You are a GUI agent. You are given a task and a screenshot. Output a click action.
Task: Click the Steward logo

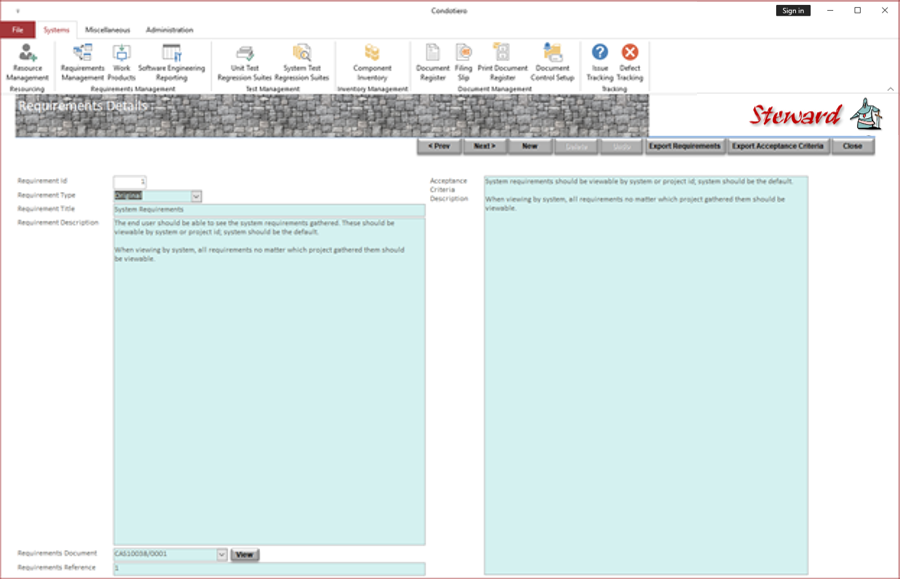pyautogui.click(x=816, y=115)
